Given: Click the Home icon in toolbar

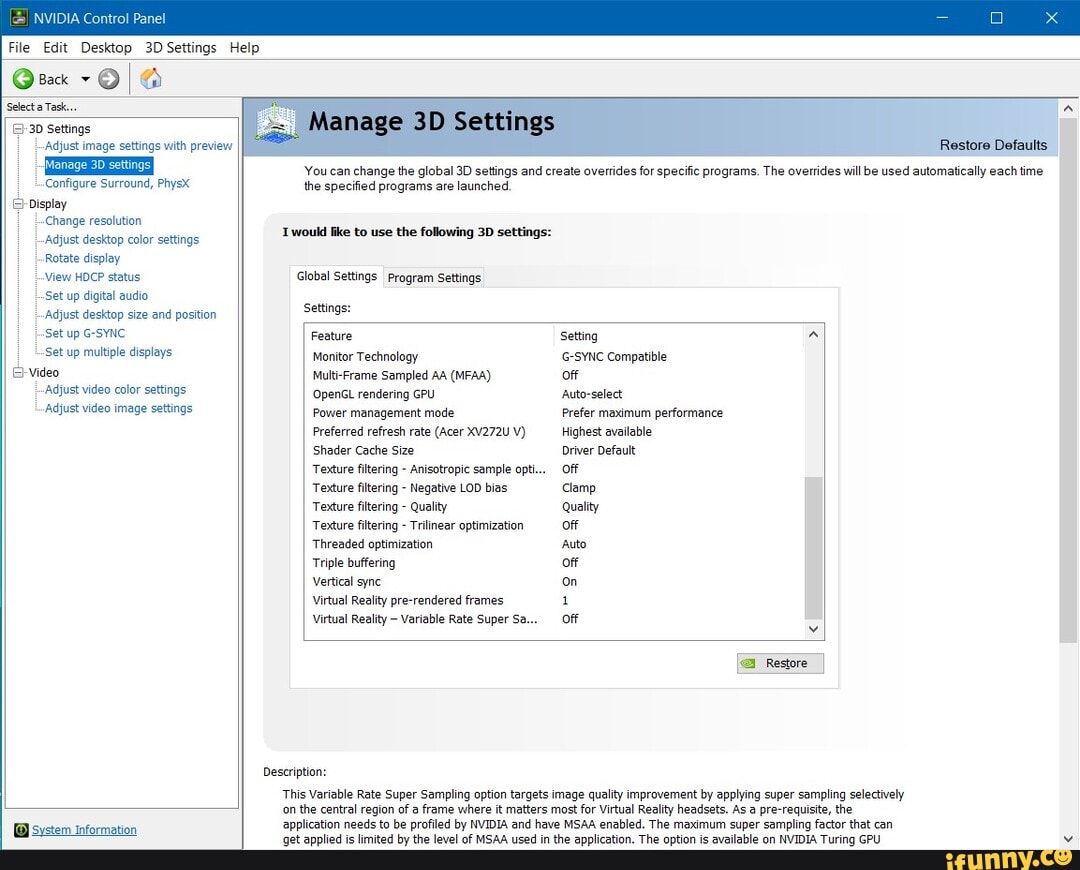Looking at the screenshot, I should [151, 79].
